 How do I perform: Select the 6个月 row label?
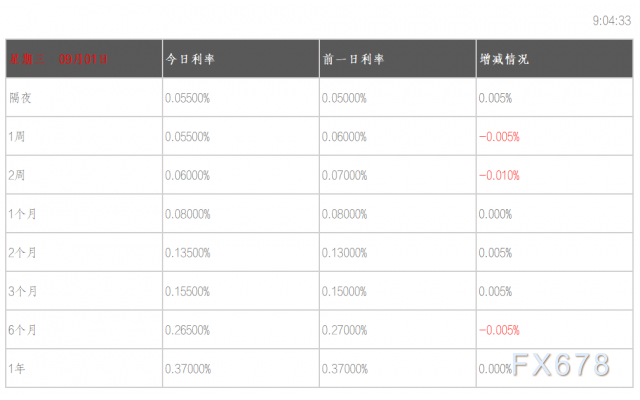tap(22, 330)
